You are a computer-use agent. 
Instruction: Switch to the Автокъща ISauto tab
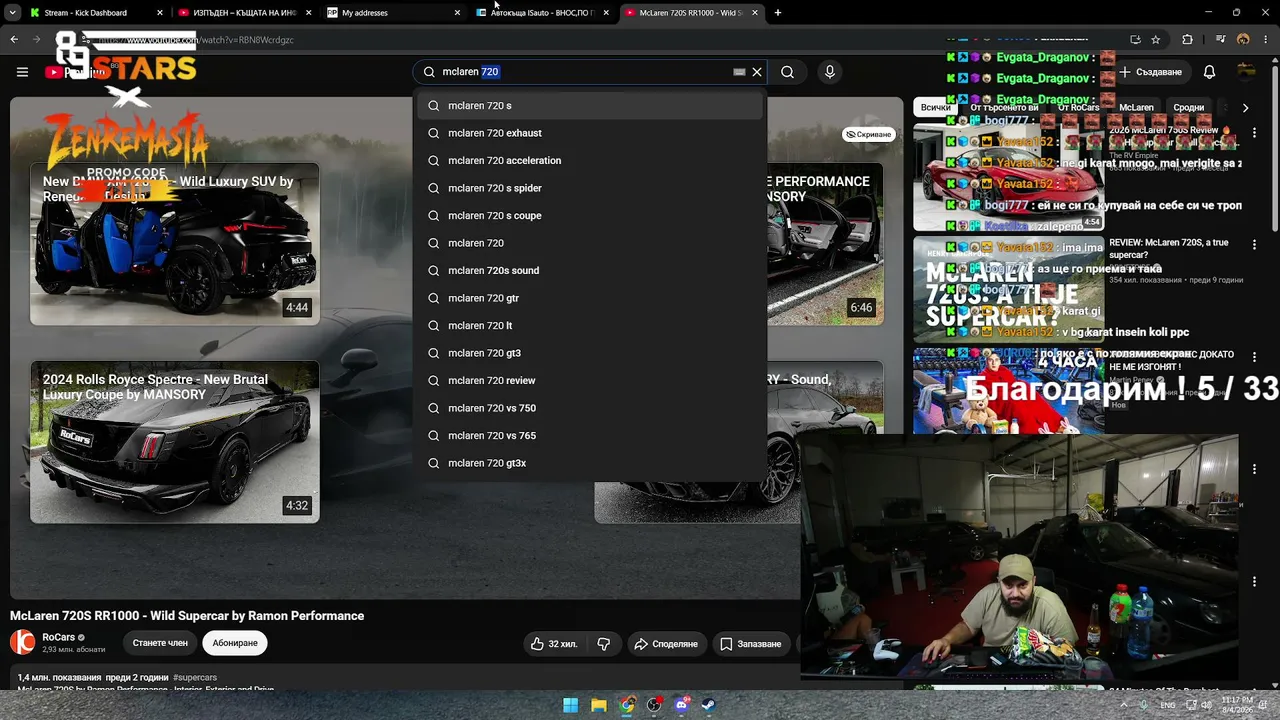point(543,13)
